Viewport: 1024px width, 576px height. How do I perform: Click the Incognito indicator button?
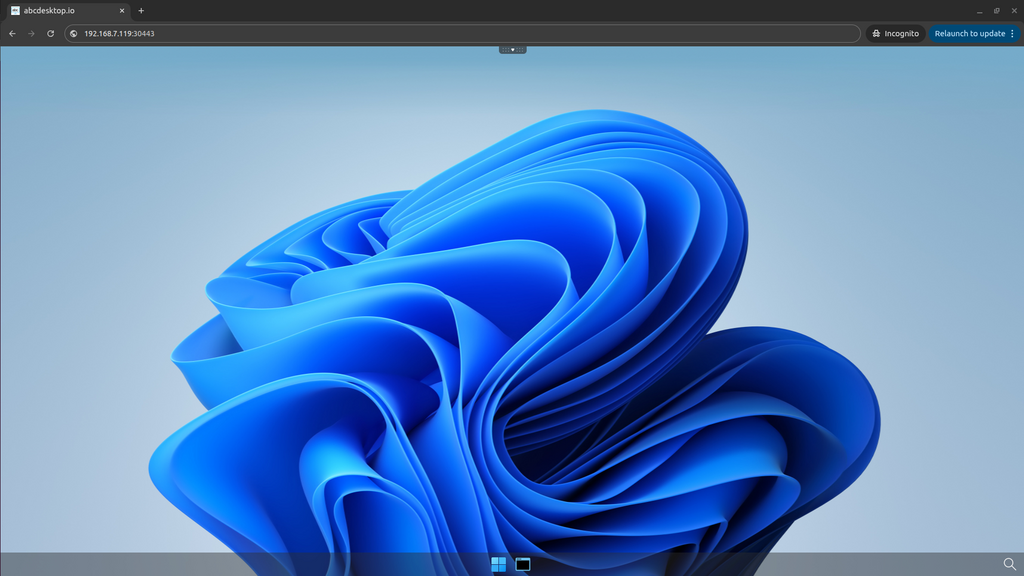[895, 33]
